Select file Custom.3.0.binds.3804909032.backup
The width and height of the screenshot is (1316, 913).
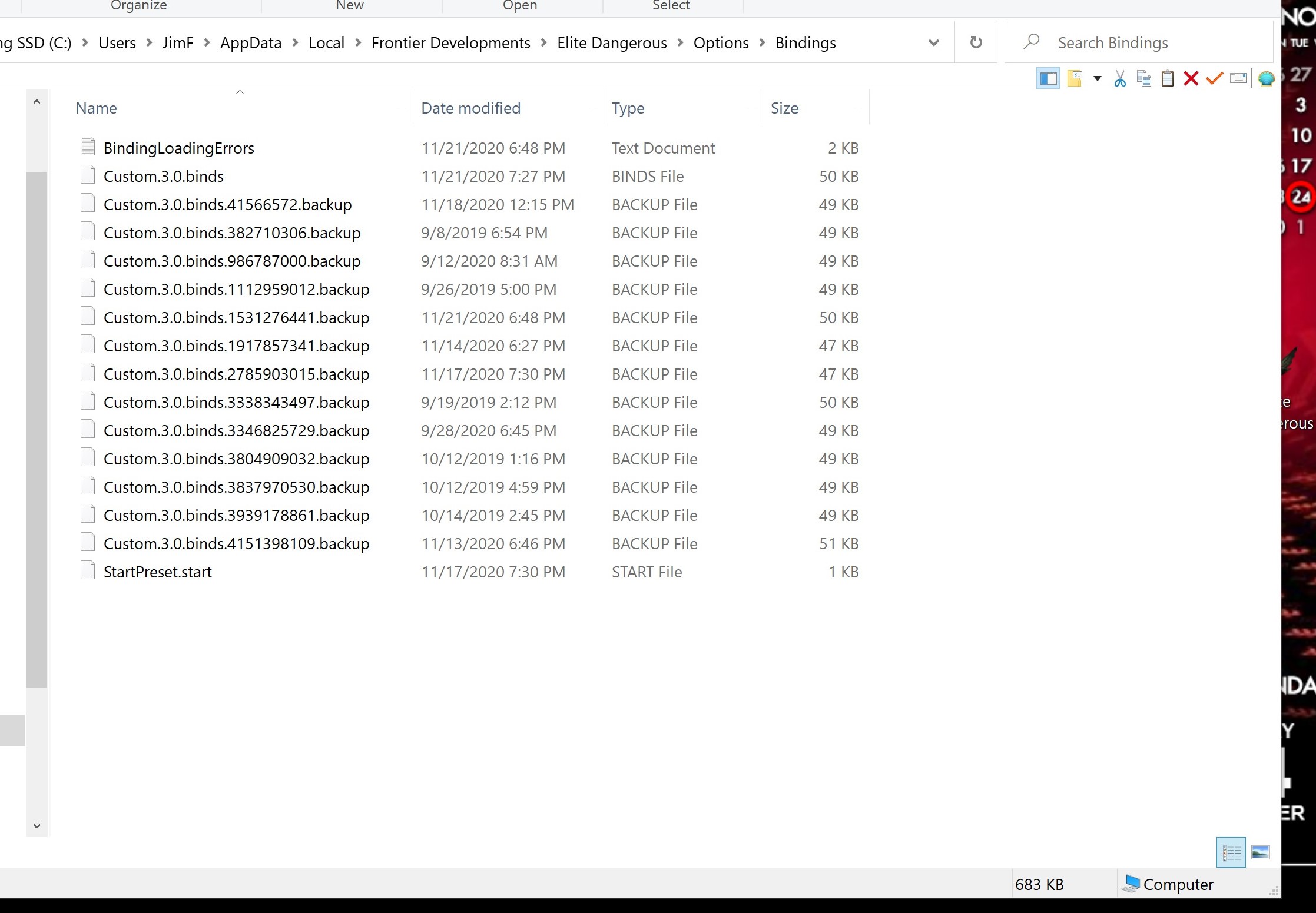pyautogui.click(x=236, y=459)
